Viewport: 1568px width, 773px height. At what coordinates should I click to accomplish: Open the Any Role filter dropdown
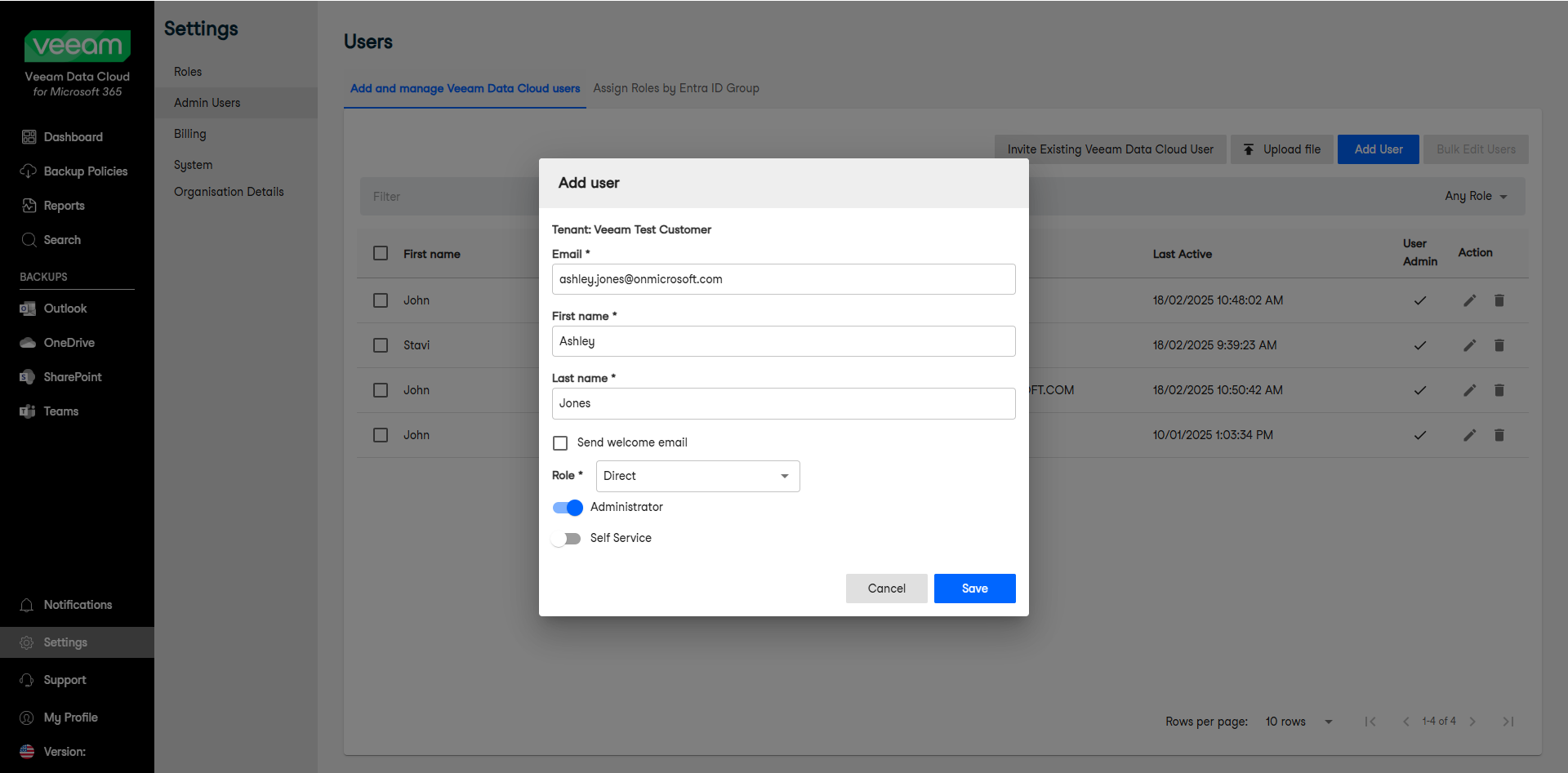pos(1476,196)
